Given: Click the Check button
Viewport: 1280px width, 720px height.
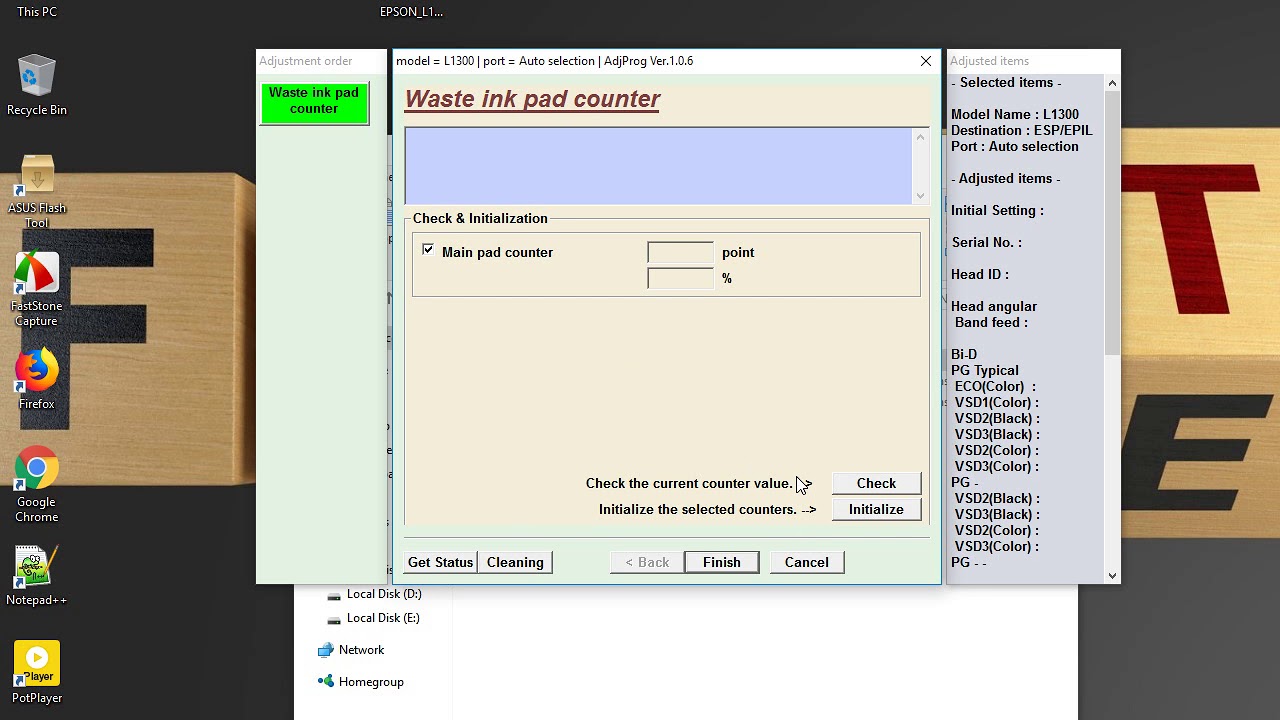Looking at the screenshot, I should (x=876, y=483).
